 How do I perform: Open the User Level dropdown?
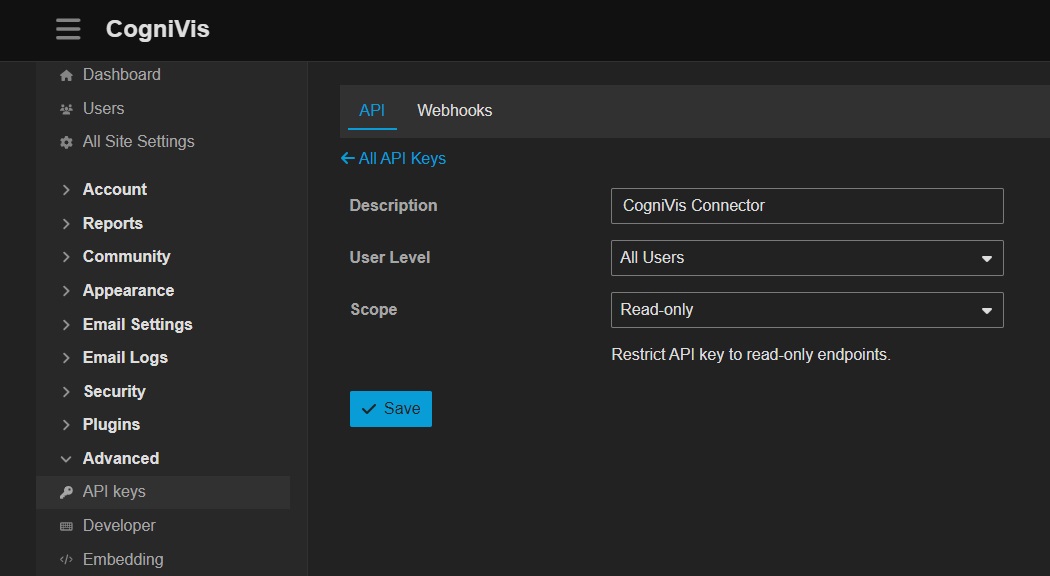click(806, 258)
